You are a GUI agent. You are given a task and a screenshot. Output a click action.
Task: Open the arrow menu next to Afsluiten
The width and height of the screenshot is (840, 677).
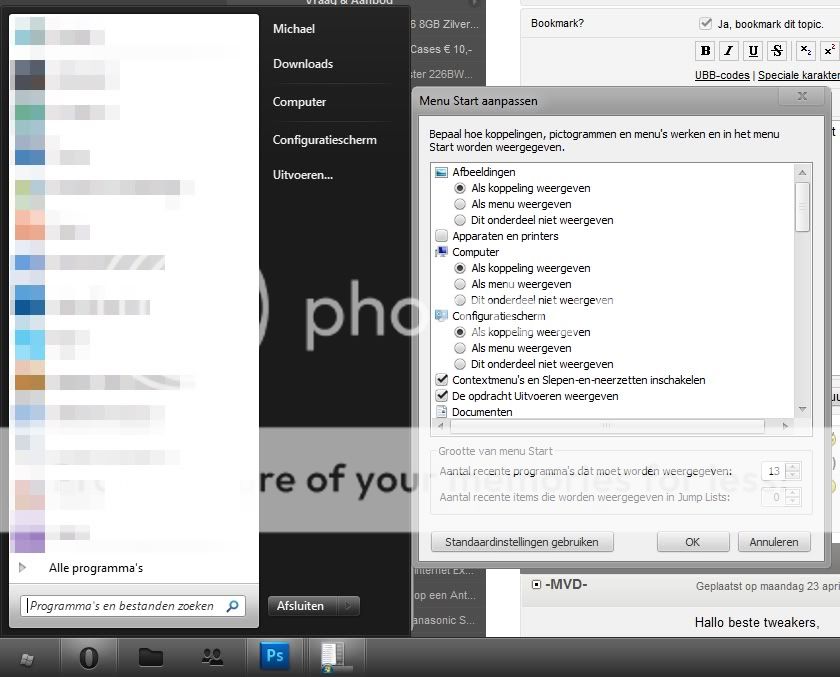348,606
